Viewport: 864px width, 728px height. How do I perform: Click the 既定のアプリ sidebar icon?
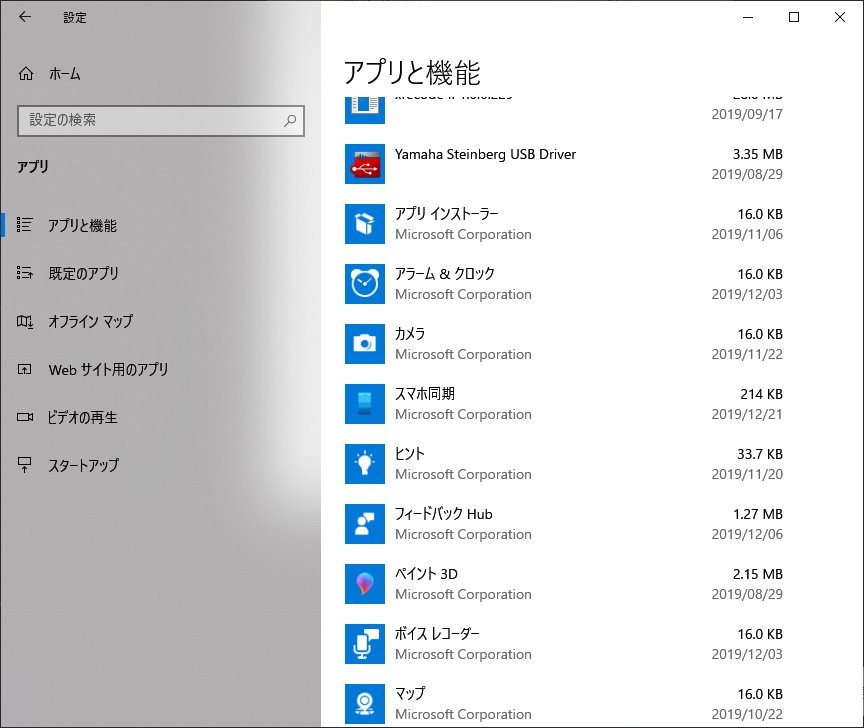point(24,273)
